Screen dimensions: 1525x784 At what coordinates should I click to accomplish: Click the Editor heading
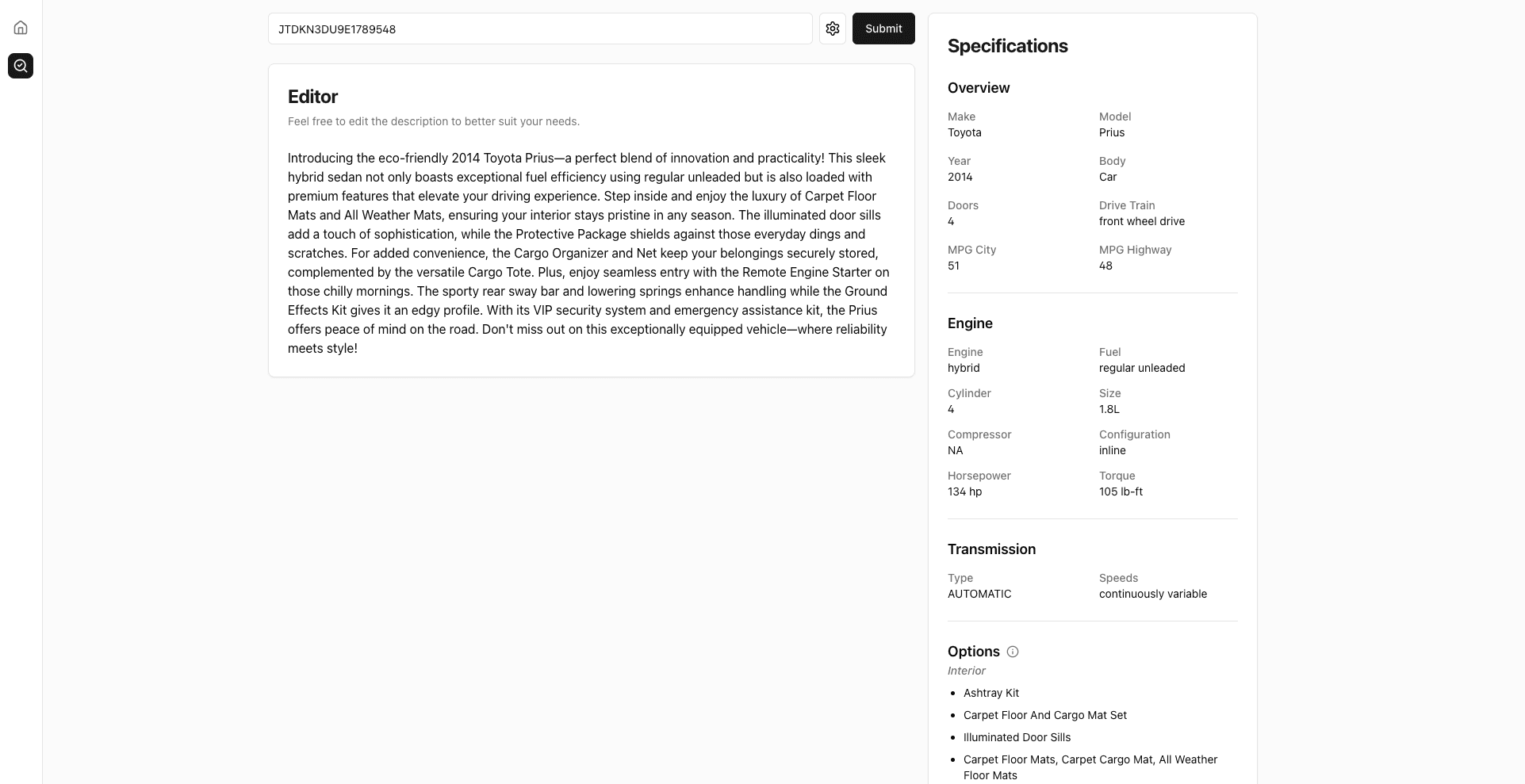(x=312, y=97)
